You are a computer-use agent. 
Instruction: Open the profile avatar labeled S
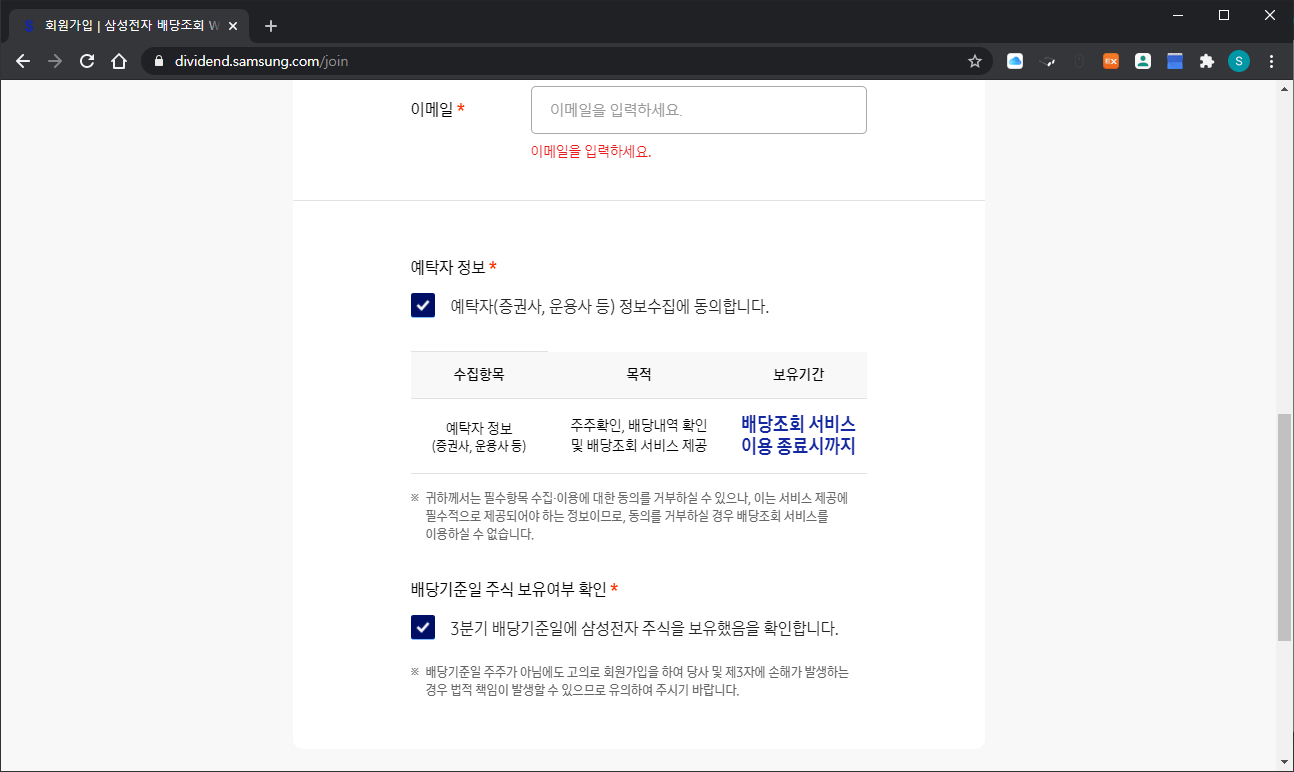click(1239, 61)
